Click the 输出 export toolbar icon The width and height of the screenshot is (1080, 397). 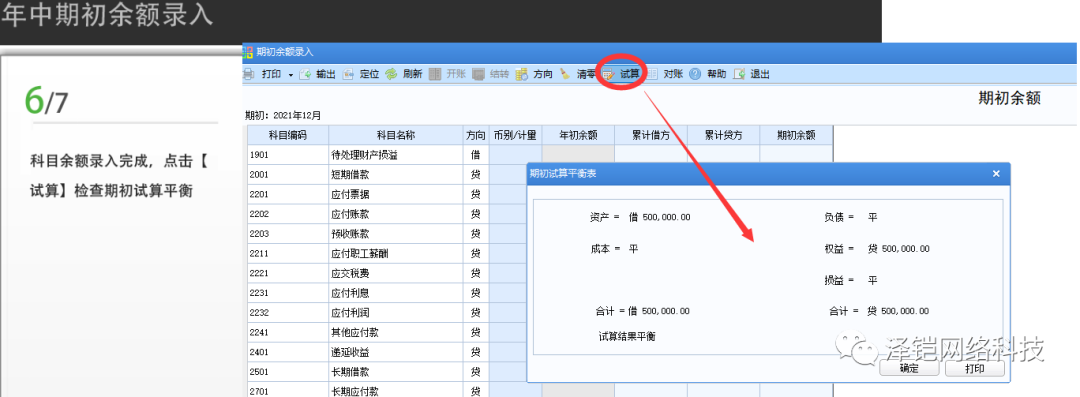305,74
